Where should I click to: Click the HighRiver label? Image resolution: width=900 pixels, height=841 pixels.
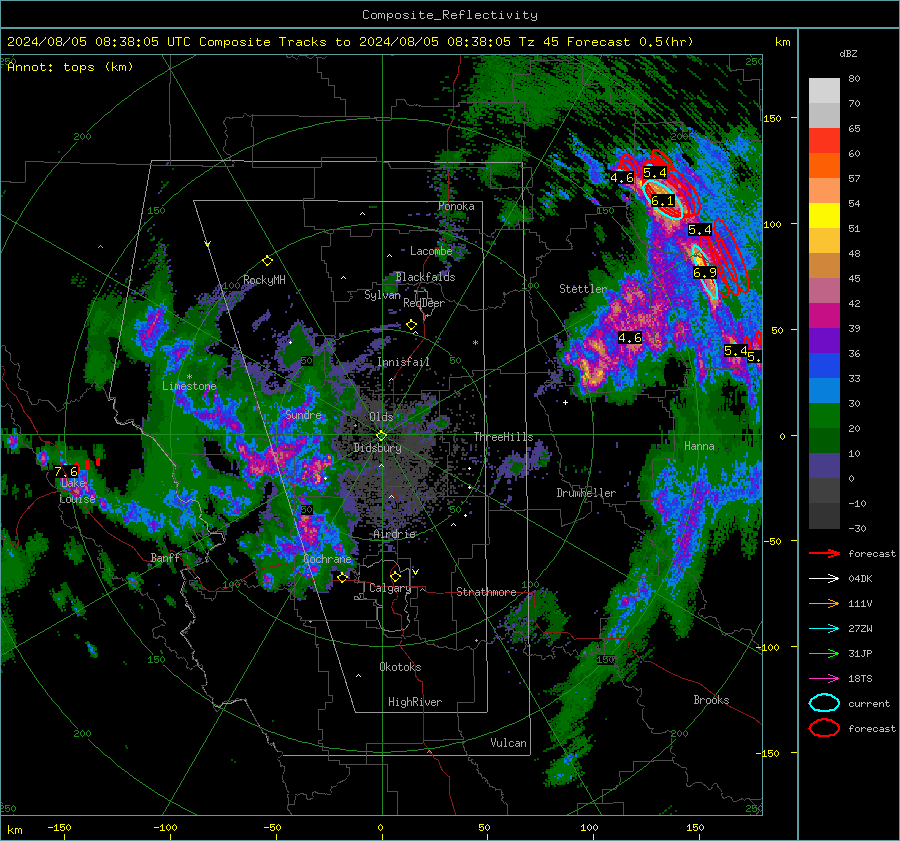415,702
